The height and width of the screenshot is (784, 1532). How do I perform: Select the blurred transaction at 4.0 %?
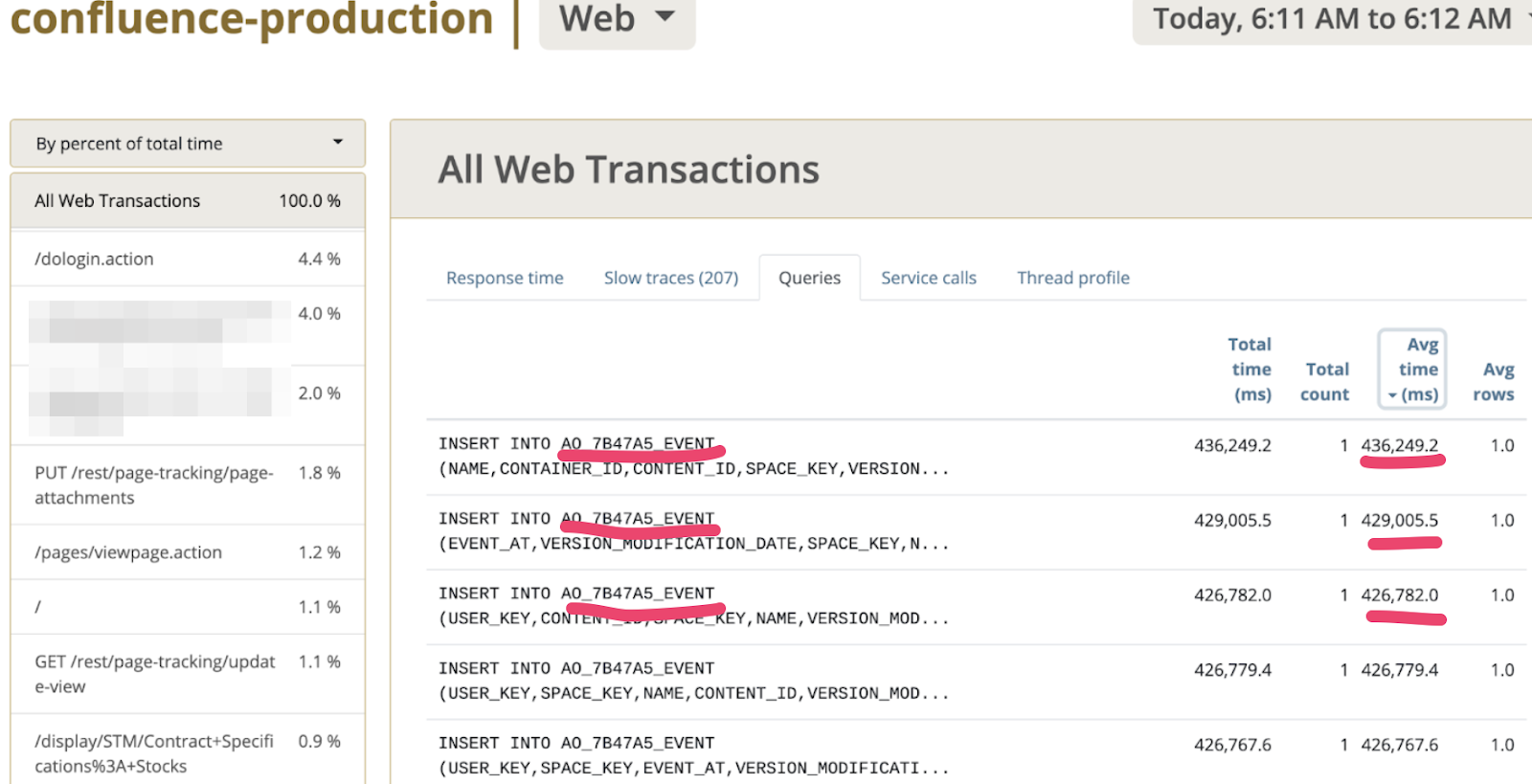(188, 325)
